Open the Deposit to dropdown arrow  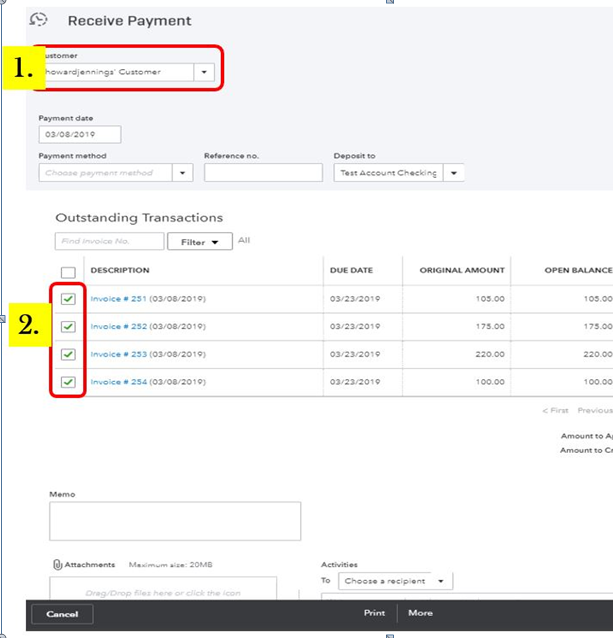454,173
